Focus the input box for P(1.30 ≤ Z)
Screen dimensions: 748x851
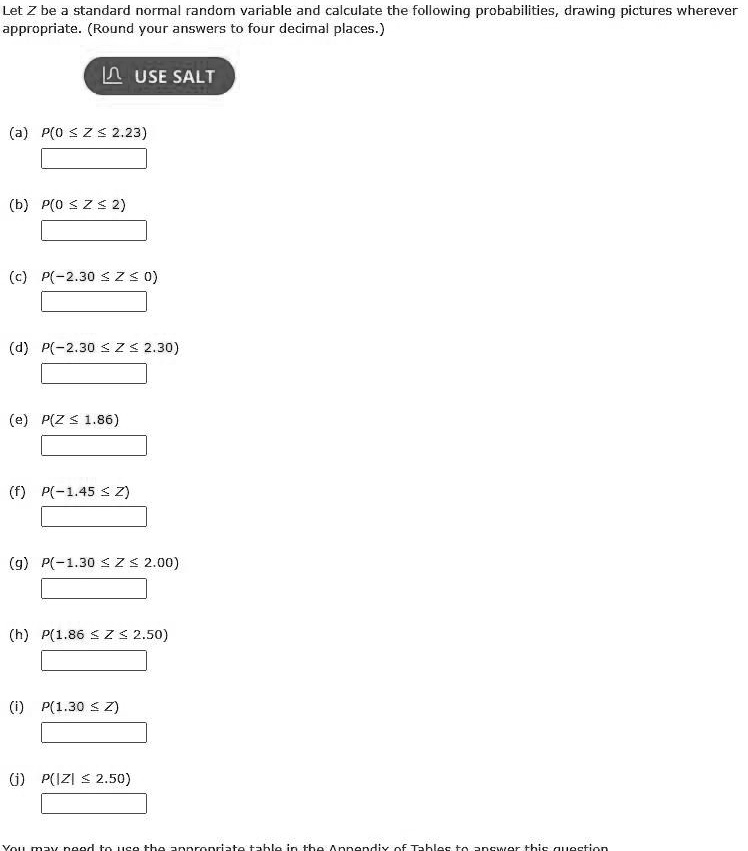point(94,733)
